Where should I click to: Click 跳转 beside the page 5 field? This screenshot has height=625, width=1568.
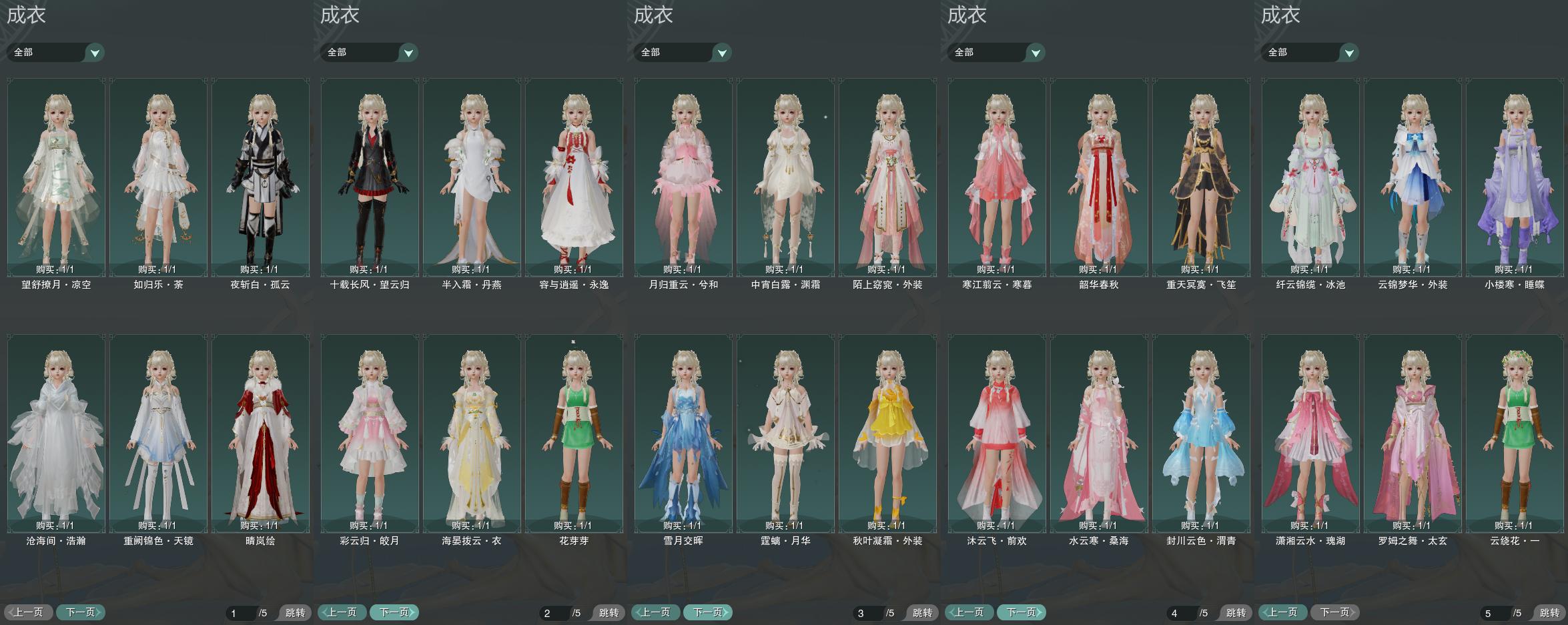(x=1549, y=613)
